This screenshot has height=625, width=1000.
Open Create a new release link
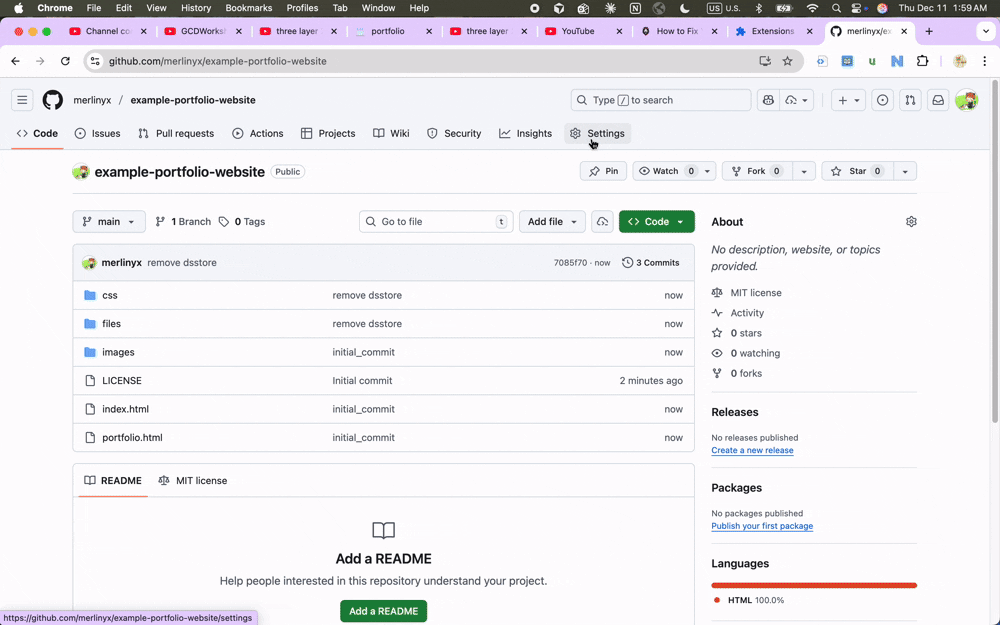click(753, 450)
